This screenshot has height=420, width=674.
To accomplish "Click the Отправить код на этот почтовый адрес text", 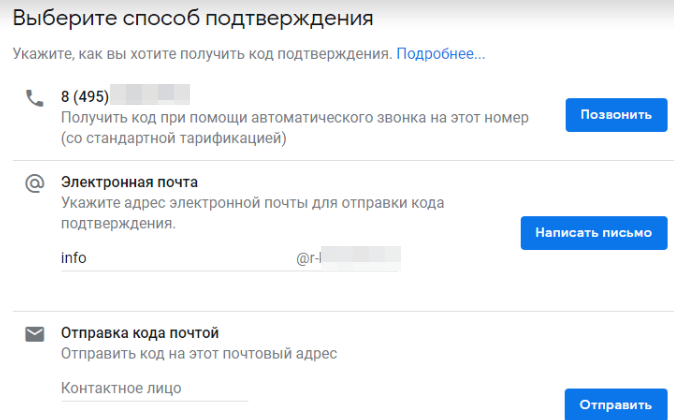I will [x=199, y=353].
